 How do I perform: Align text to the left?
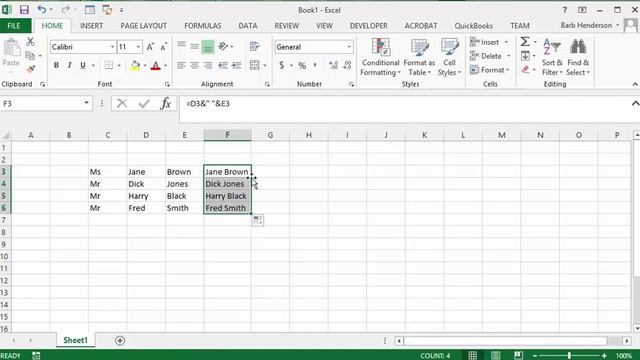tap(182, 65)
